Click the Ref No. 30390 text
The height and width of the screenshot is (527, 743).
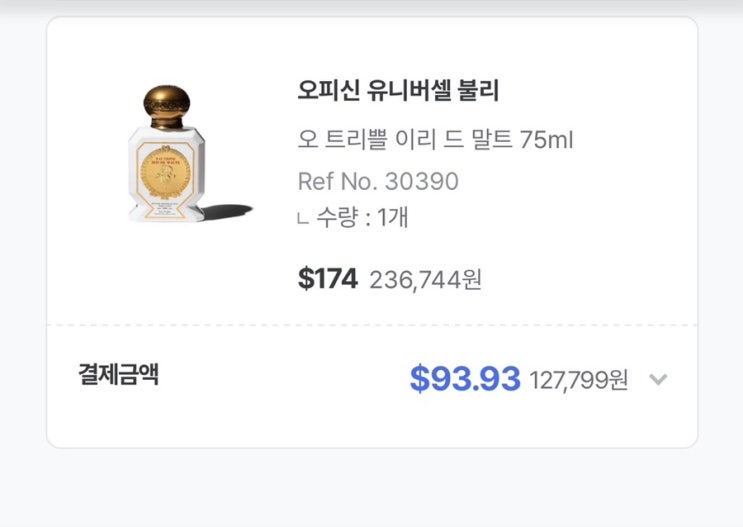(378, 181)
